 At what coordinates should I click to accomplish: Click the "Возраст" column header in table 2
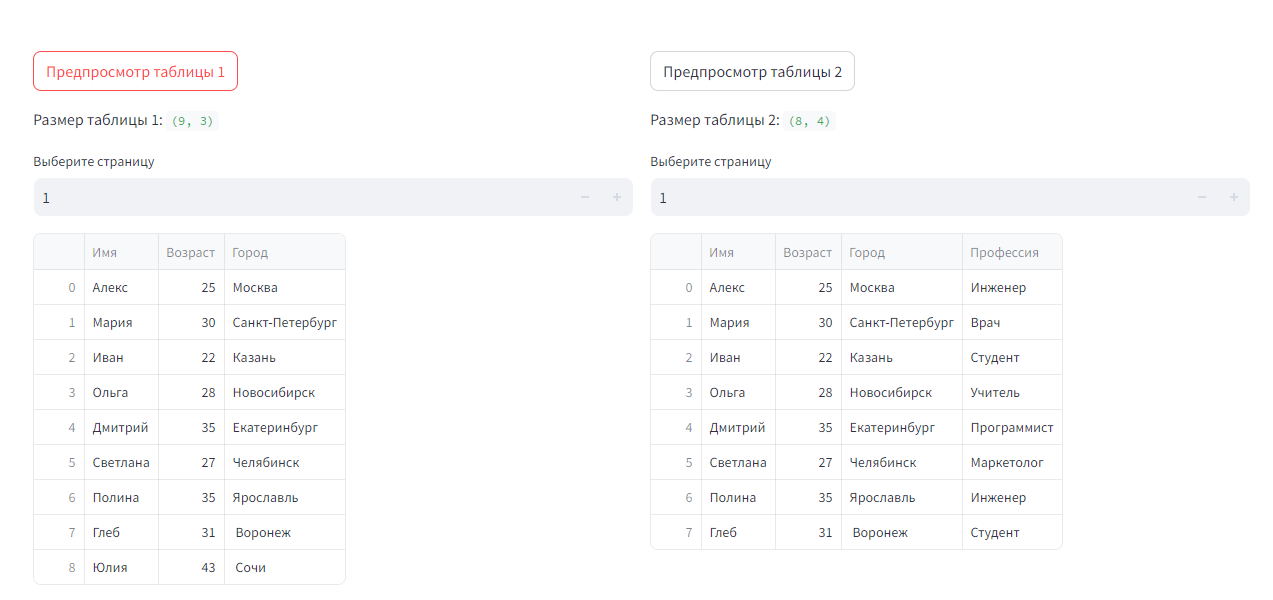click(808, 252)
